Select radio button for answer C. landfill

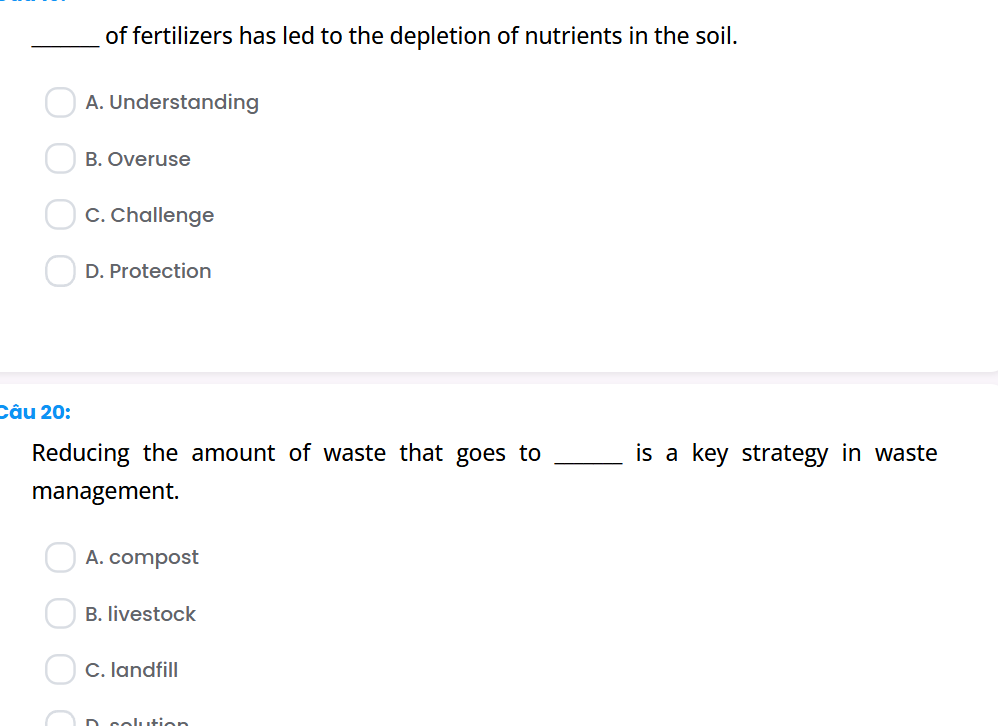(60, 669)
